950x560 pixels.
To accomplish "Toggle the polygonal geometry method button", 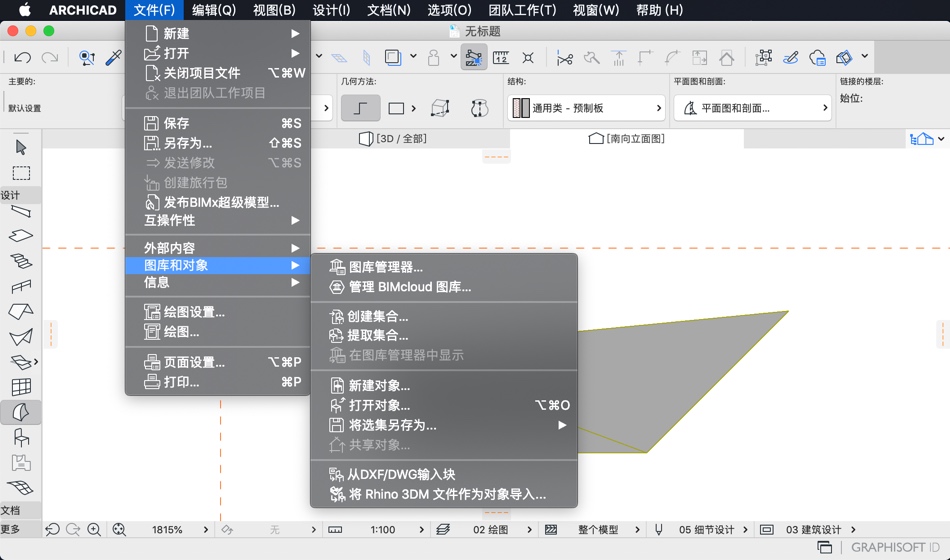I will [x=360, y=108].
